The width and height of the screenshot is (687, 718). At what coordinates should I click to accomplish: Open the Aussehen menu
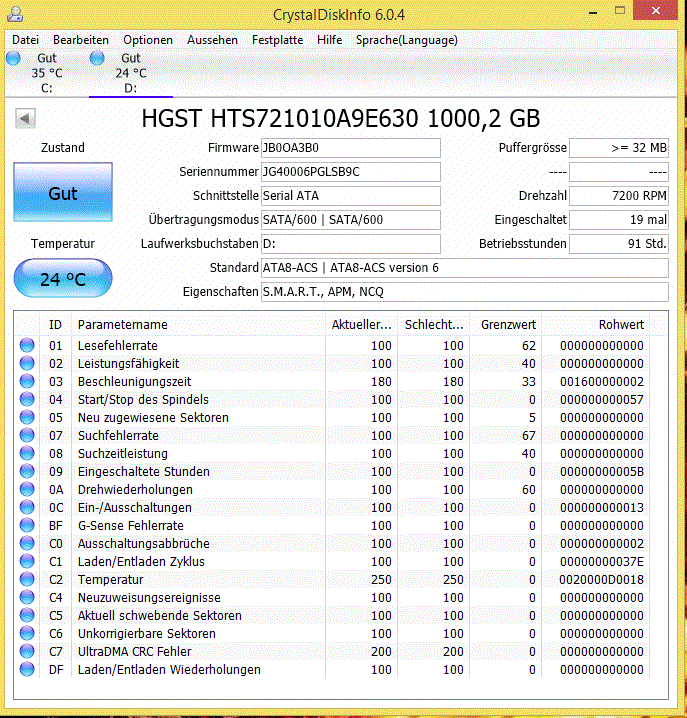pos(212,40)
